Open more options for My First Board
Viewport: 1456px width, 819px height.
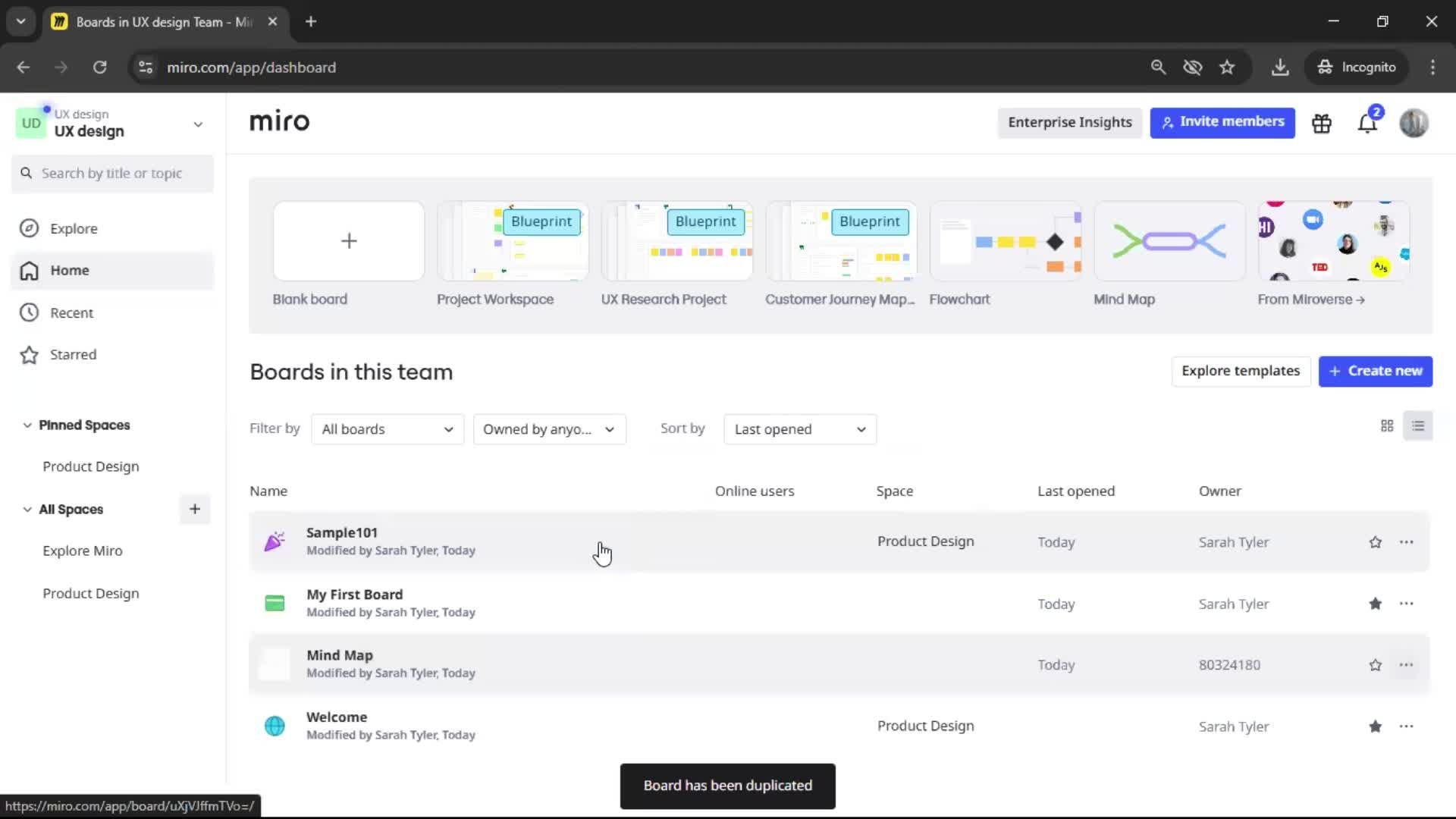[1406, 604]
